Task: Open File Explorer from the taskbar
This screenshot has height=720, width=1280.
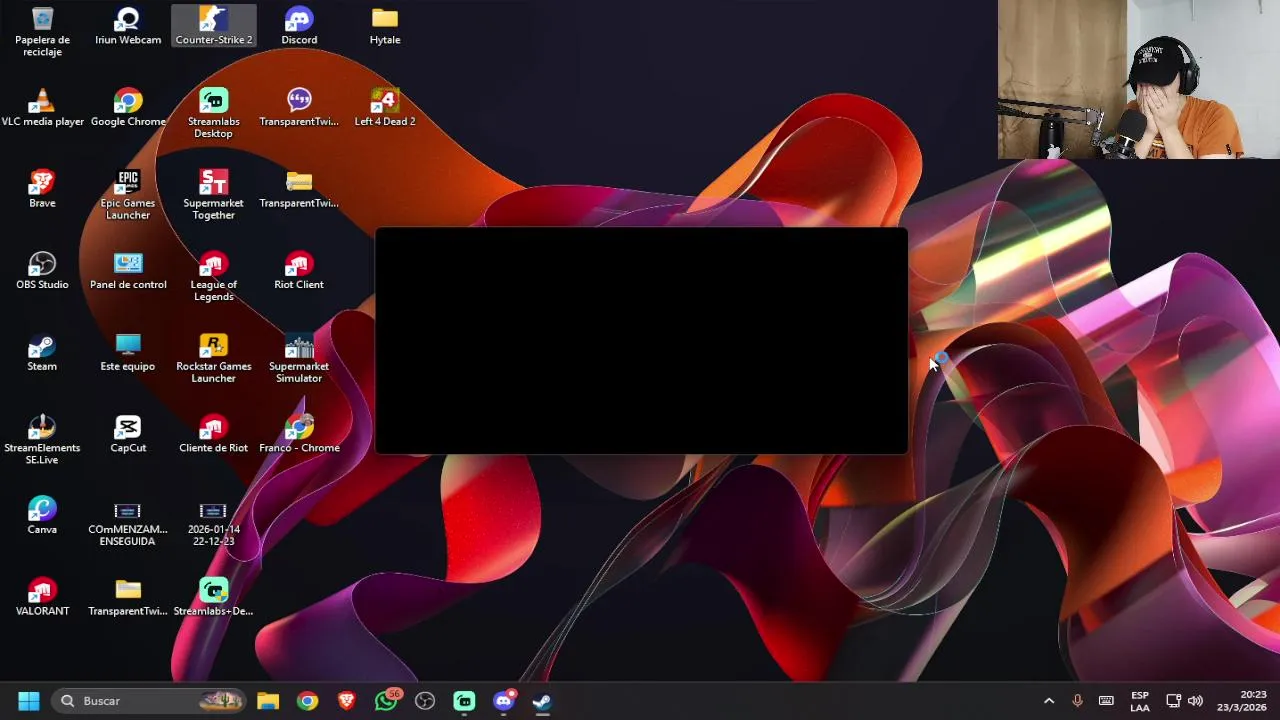Action: [x=268, y=701]
